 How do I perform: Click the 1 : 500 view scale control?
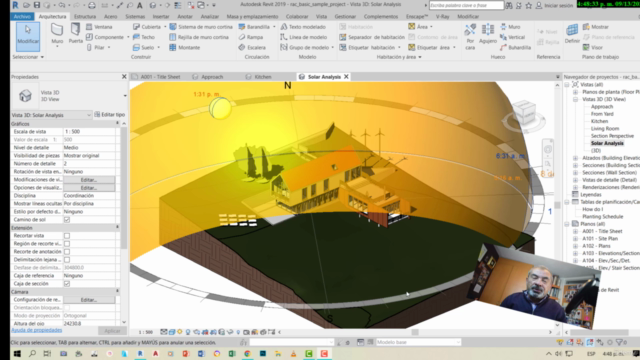pos(145,332)
